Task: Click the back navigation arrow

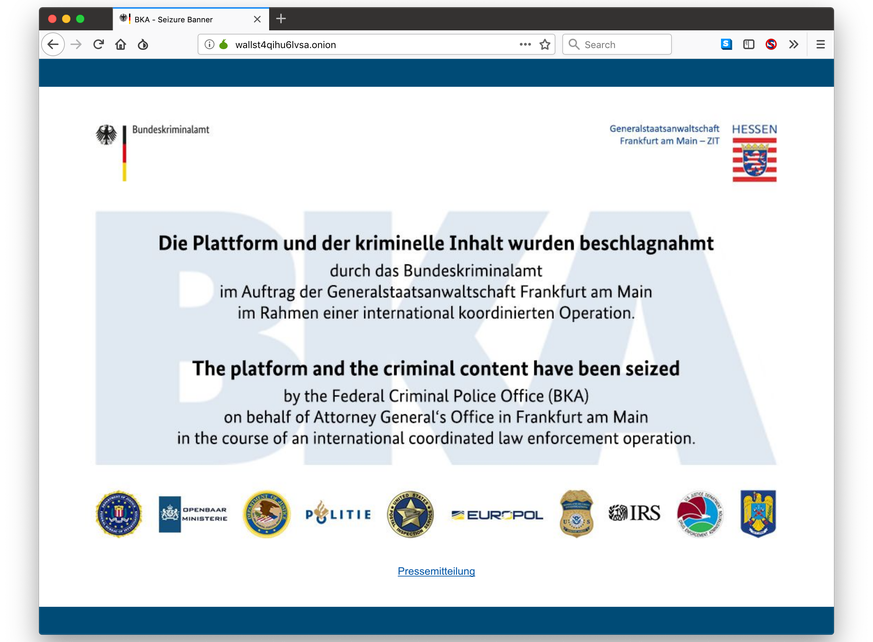Action: point(53,44)
